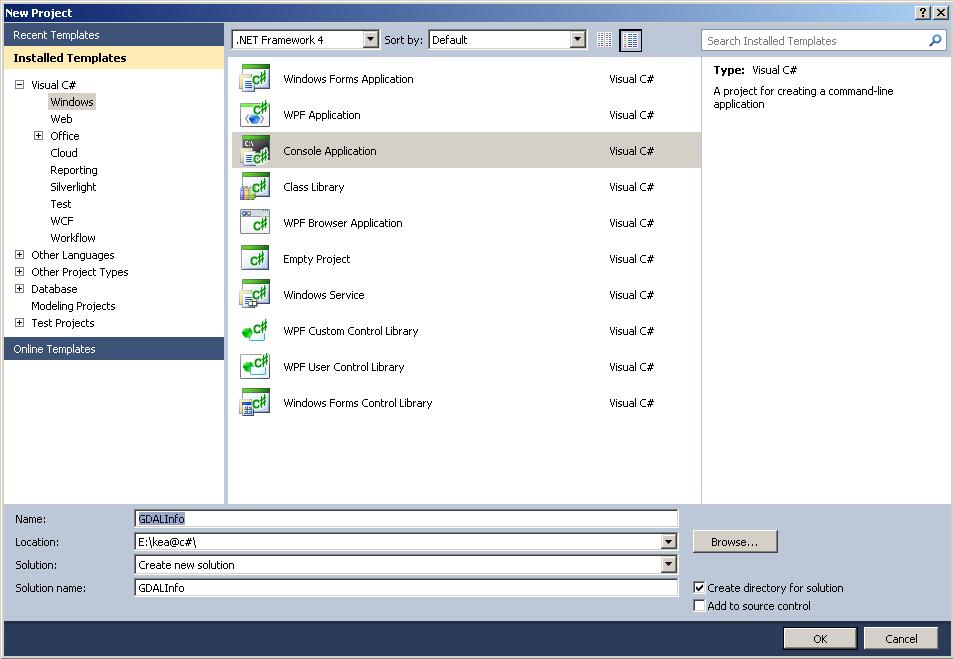Expand the Database tree node
Screen dimensions: 953x659
[19, 289]
